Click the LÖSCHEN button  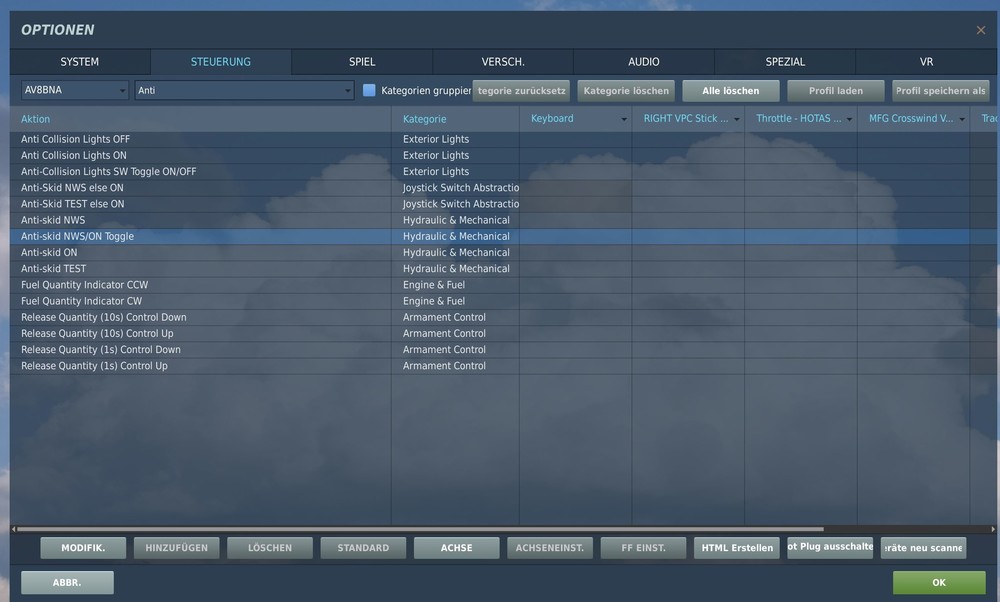pos(270,548)
